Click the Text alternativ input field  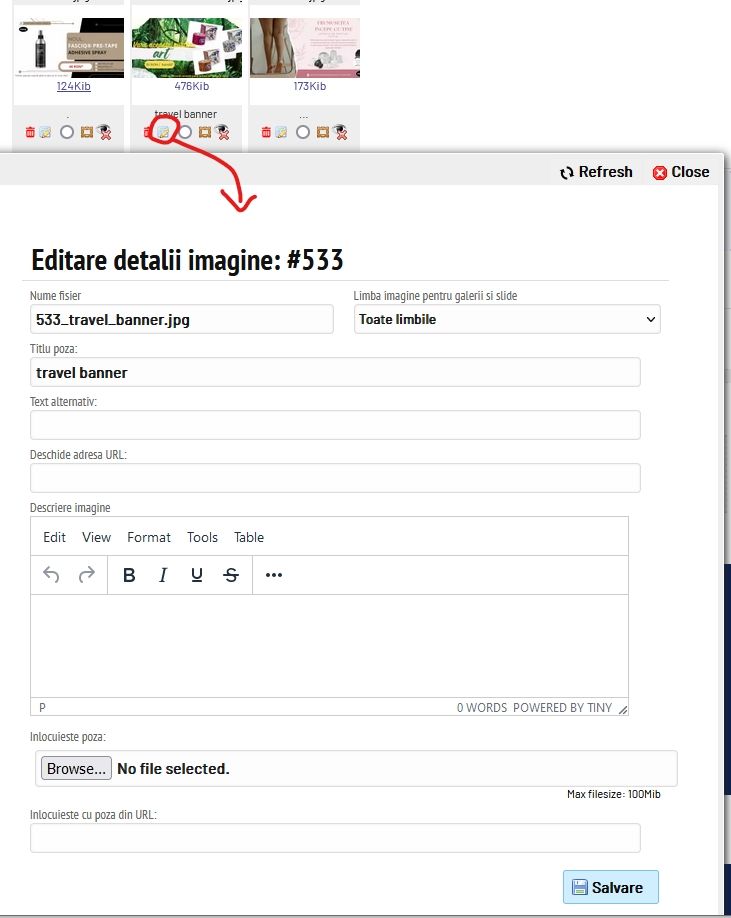point(335,425)
